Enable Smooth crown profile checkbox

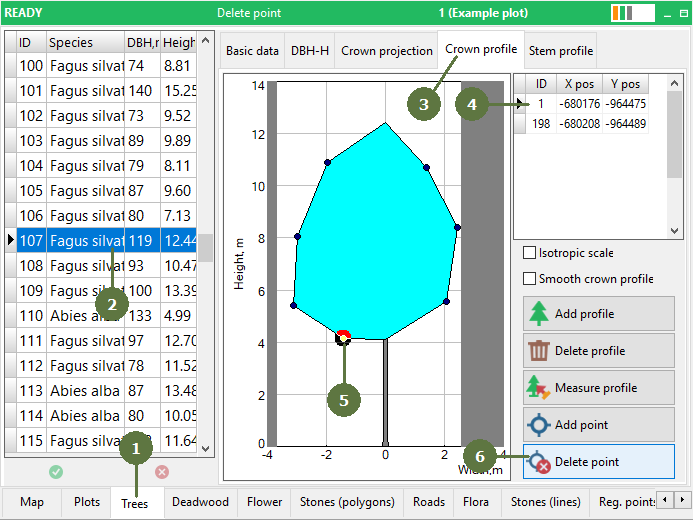tap(529, 279)
